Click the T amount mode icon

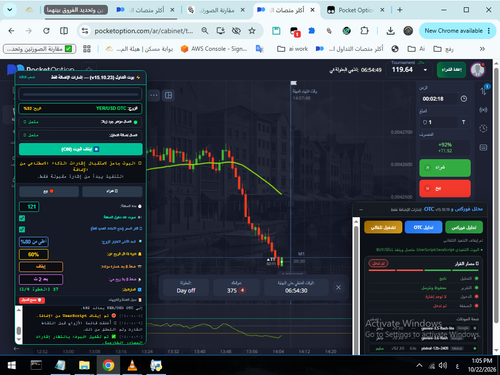coord(463,122)
